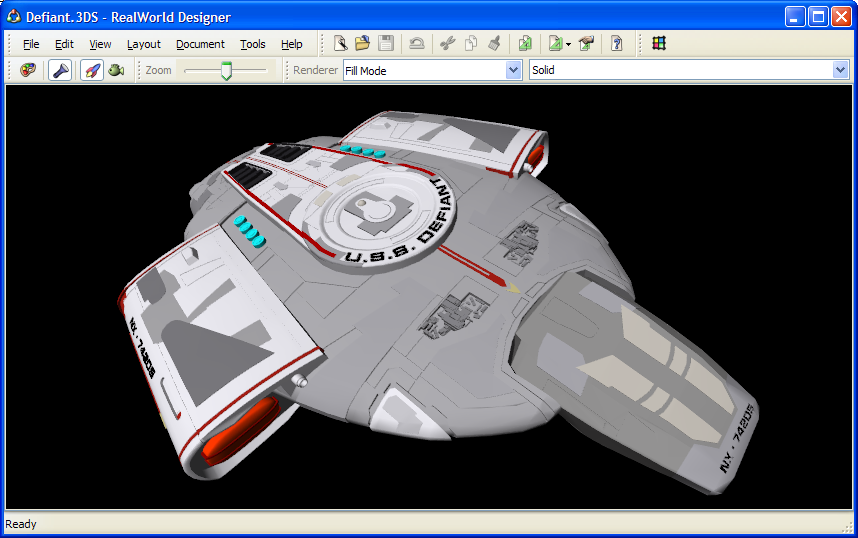This screenshot has width=858, height=538.
Task: Click the Zoom slider handle
Action: [226, 71]
